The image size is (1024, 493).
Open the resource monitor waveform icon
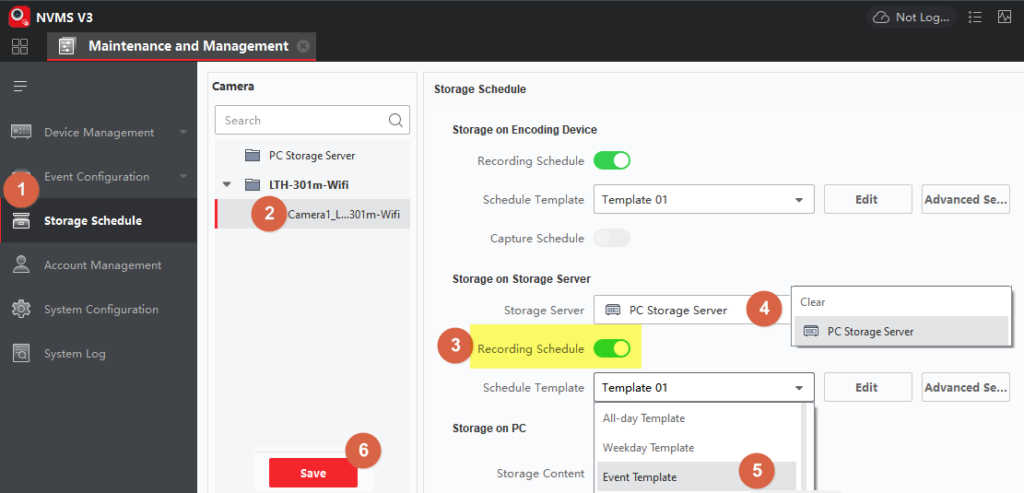click(x=1004, y=18)
